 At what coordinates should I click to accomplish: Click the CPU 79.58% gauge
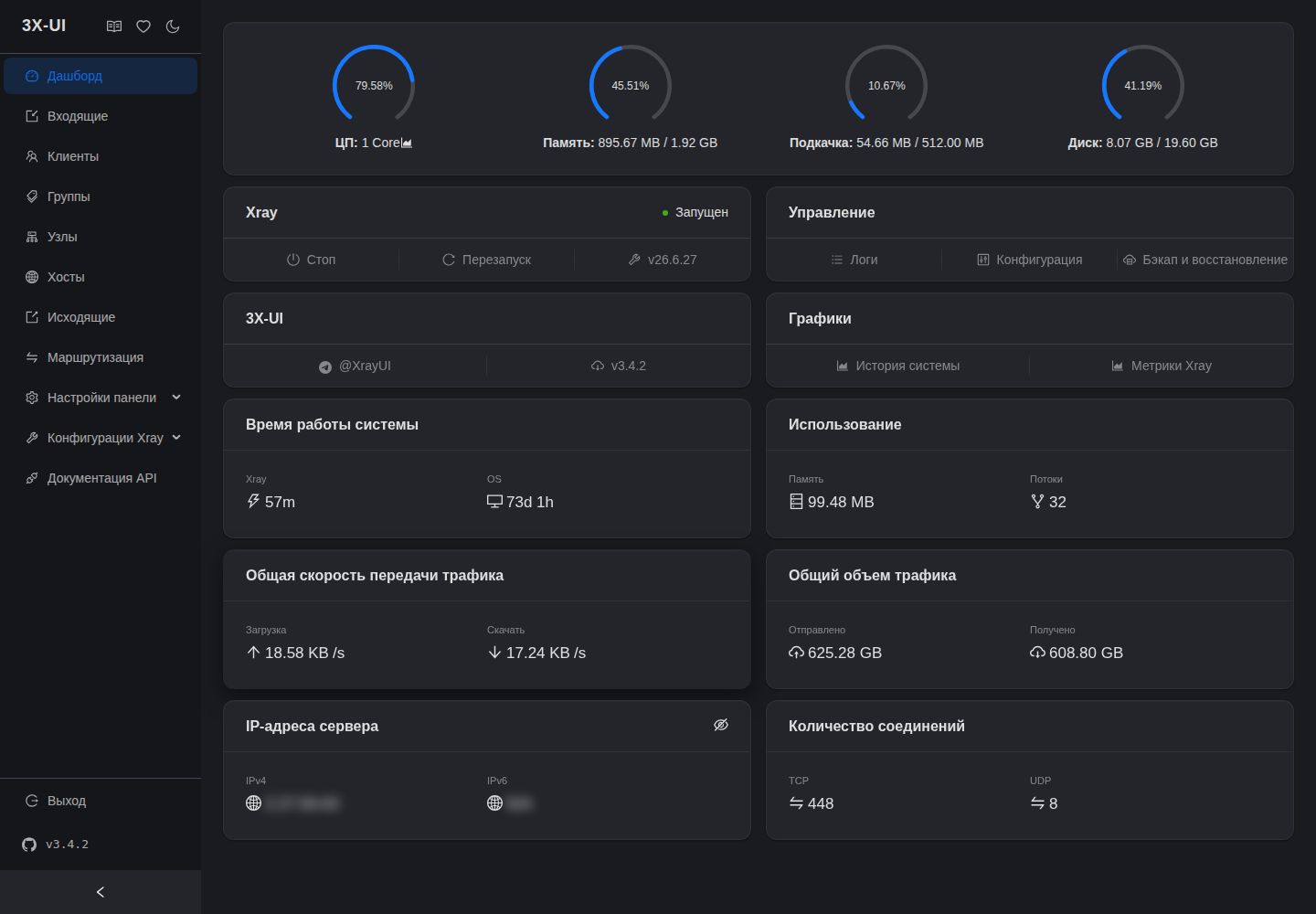(x=374, y=86)
